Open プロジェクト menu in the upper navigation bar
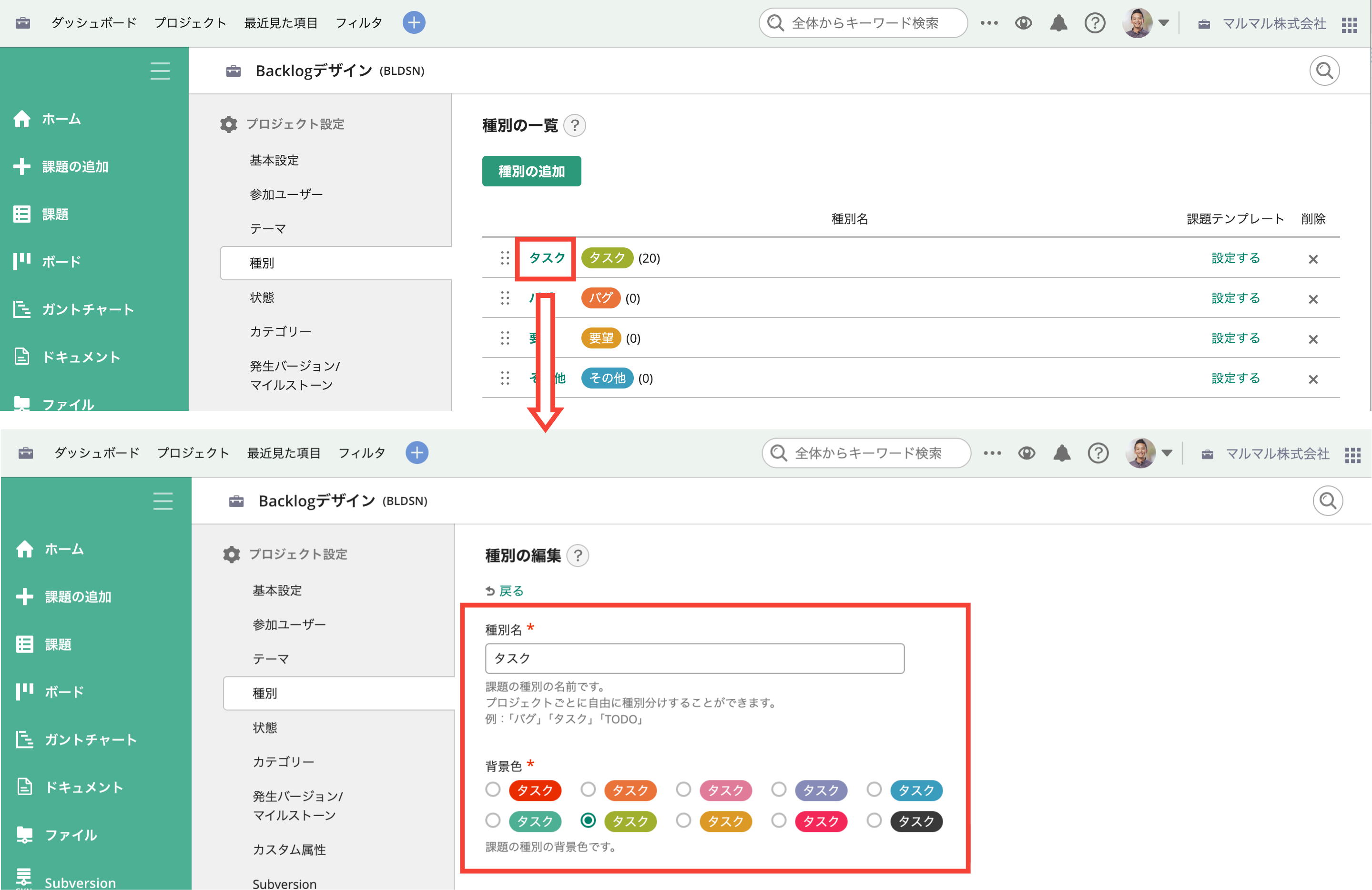 [190, 23]
